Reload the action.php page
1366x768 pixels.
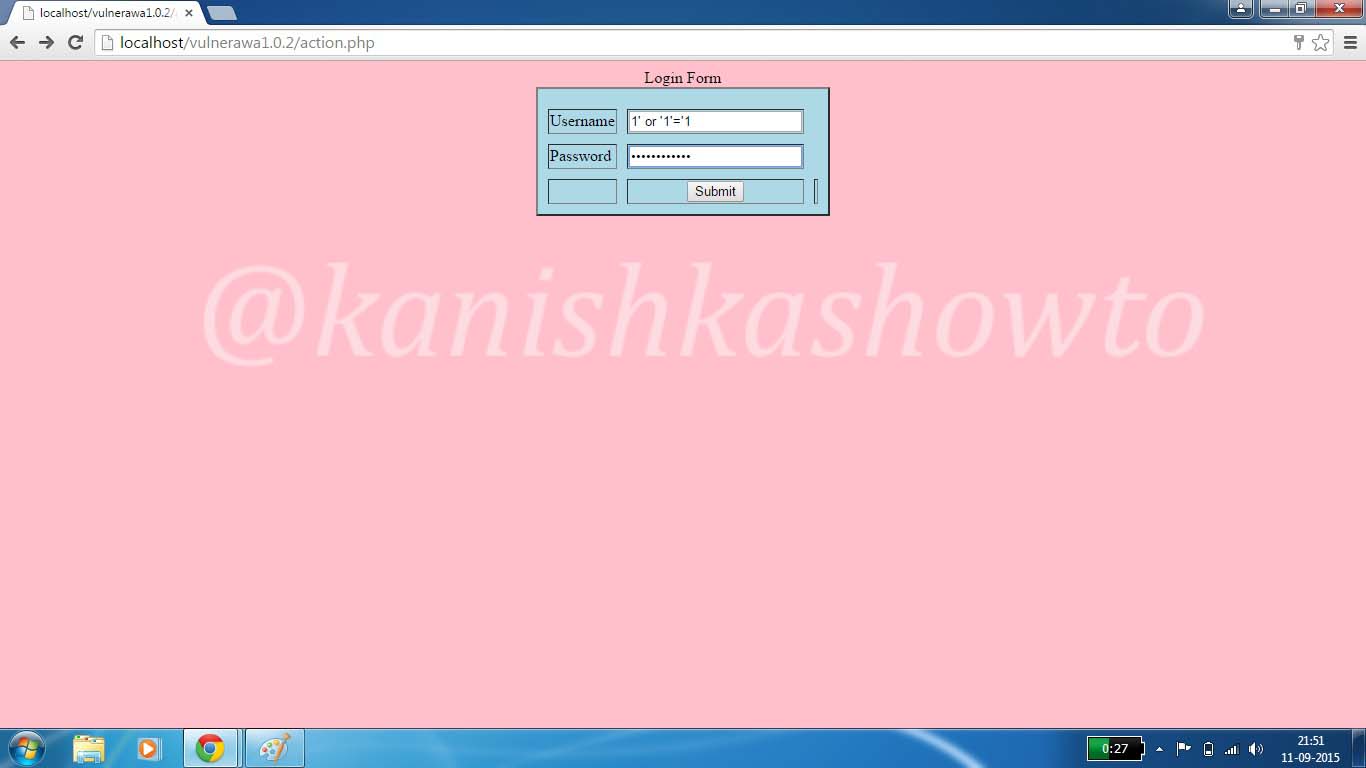75,42
